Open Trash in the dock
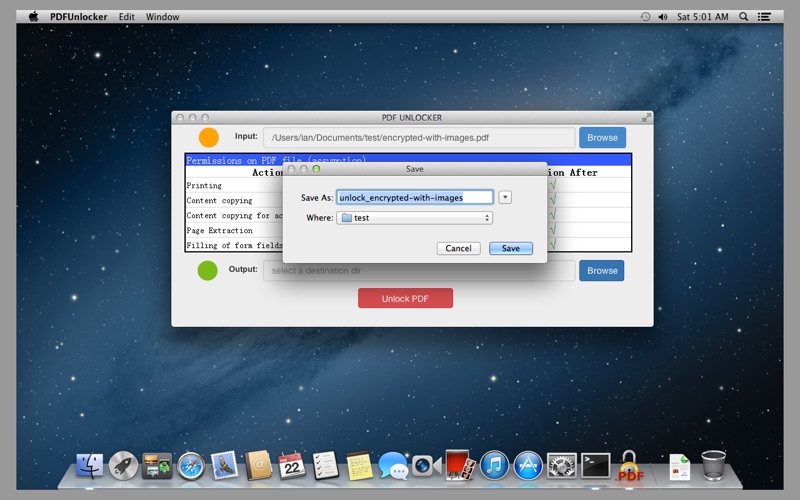Viewport: 800px width, 500px height. click(713, 465)
